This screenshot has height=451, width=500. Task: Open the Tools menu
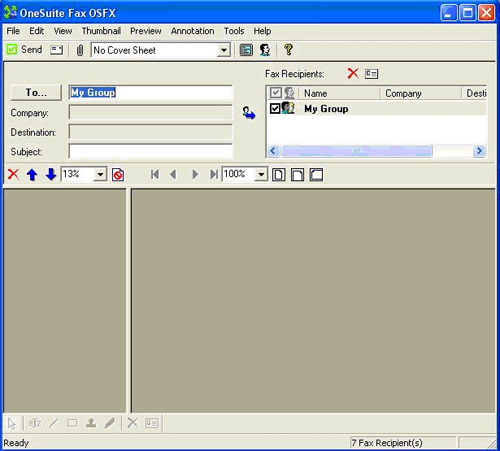point(234,31)
